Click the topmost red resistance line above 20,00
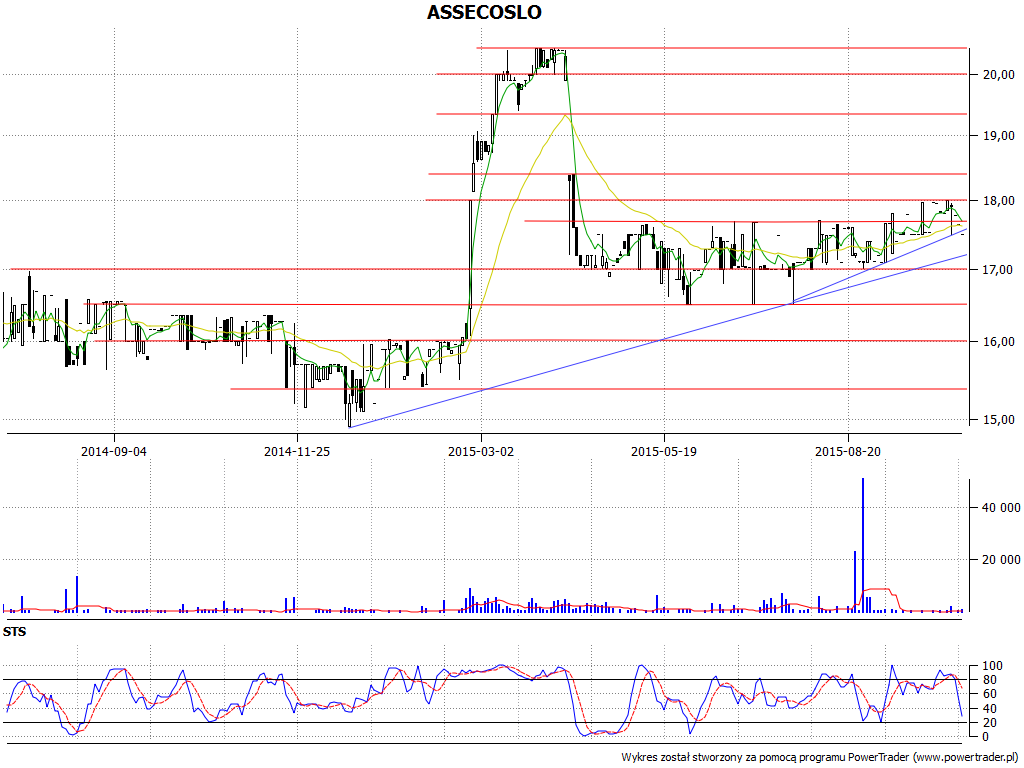The width and height of the screenshot is (1024, 768). pyautogui.click(x=722, y=48)
